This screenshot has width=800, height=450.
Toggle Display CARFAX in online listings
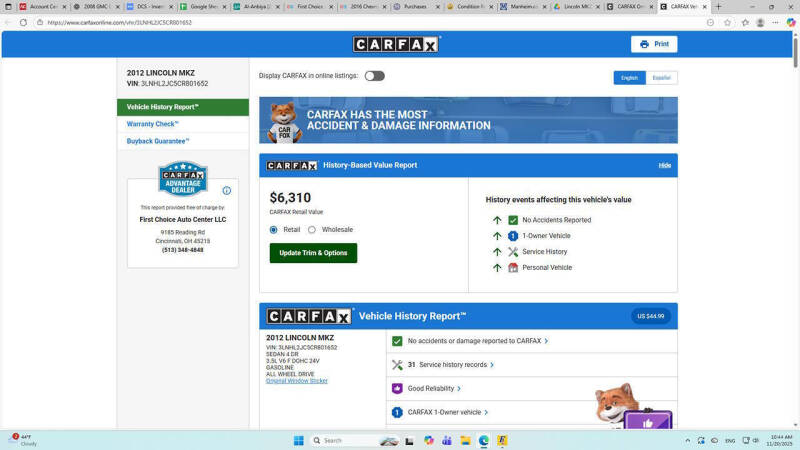pyautogui.click(x=374, y=76)
